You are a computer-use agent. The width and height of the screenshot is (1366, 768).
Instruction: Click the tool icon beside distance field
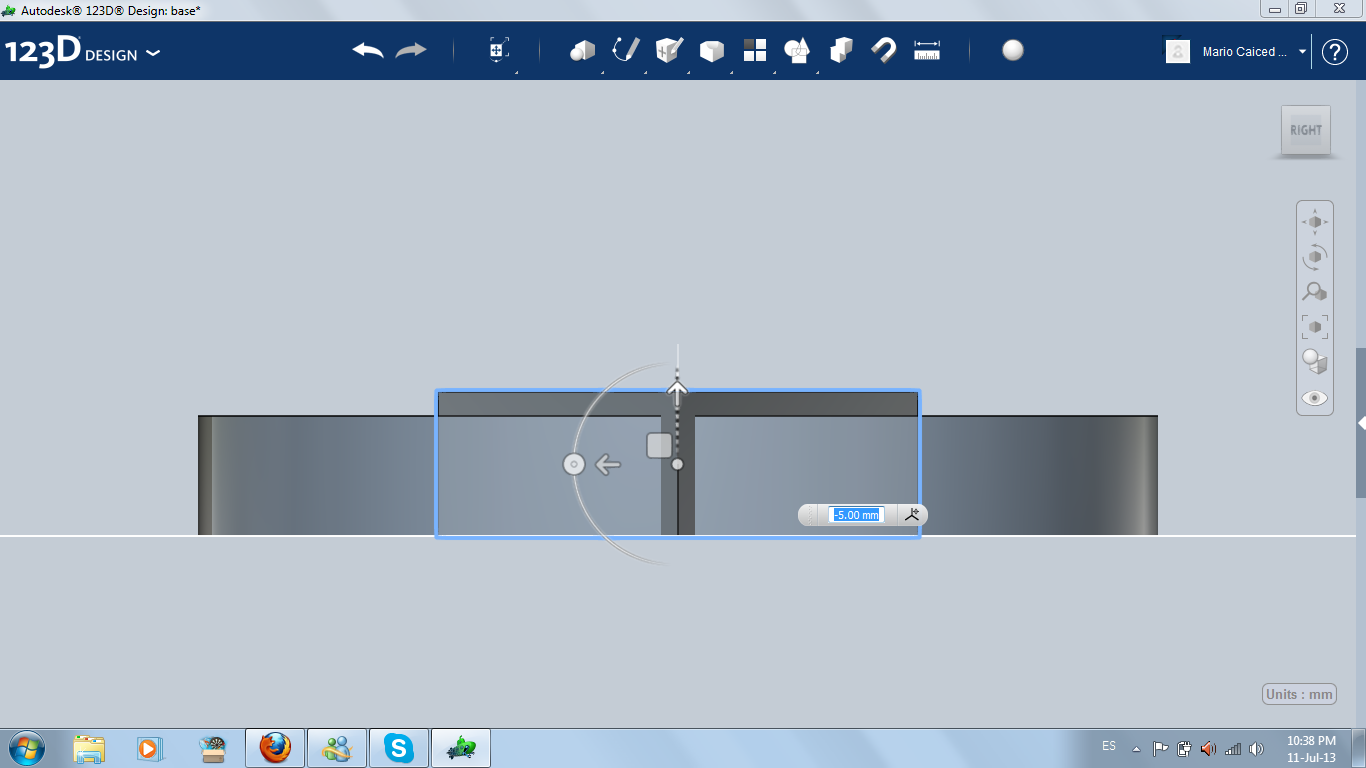pos(911,514)
